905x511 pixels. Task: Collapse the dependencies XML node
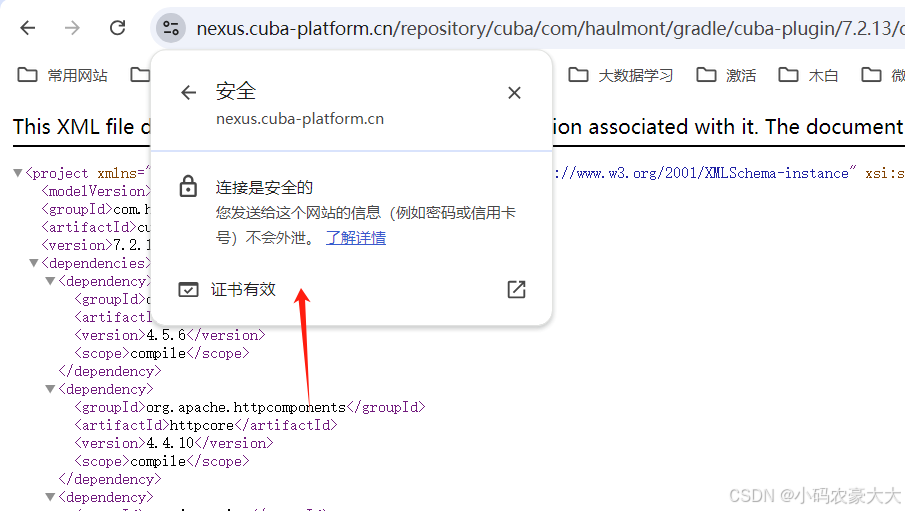(x=34, y=263)
